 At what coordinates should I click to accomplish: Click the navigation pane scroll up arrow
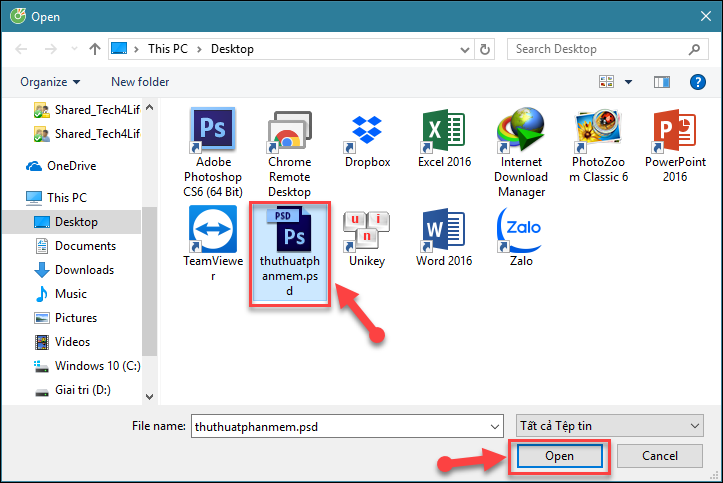click(149, 107)
